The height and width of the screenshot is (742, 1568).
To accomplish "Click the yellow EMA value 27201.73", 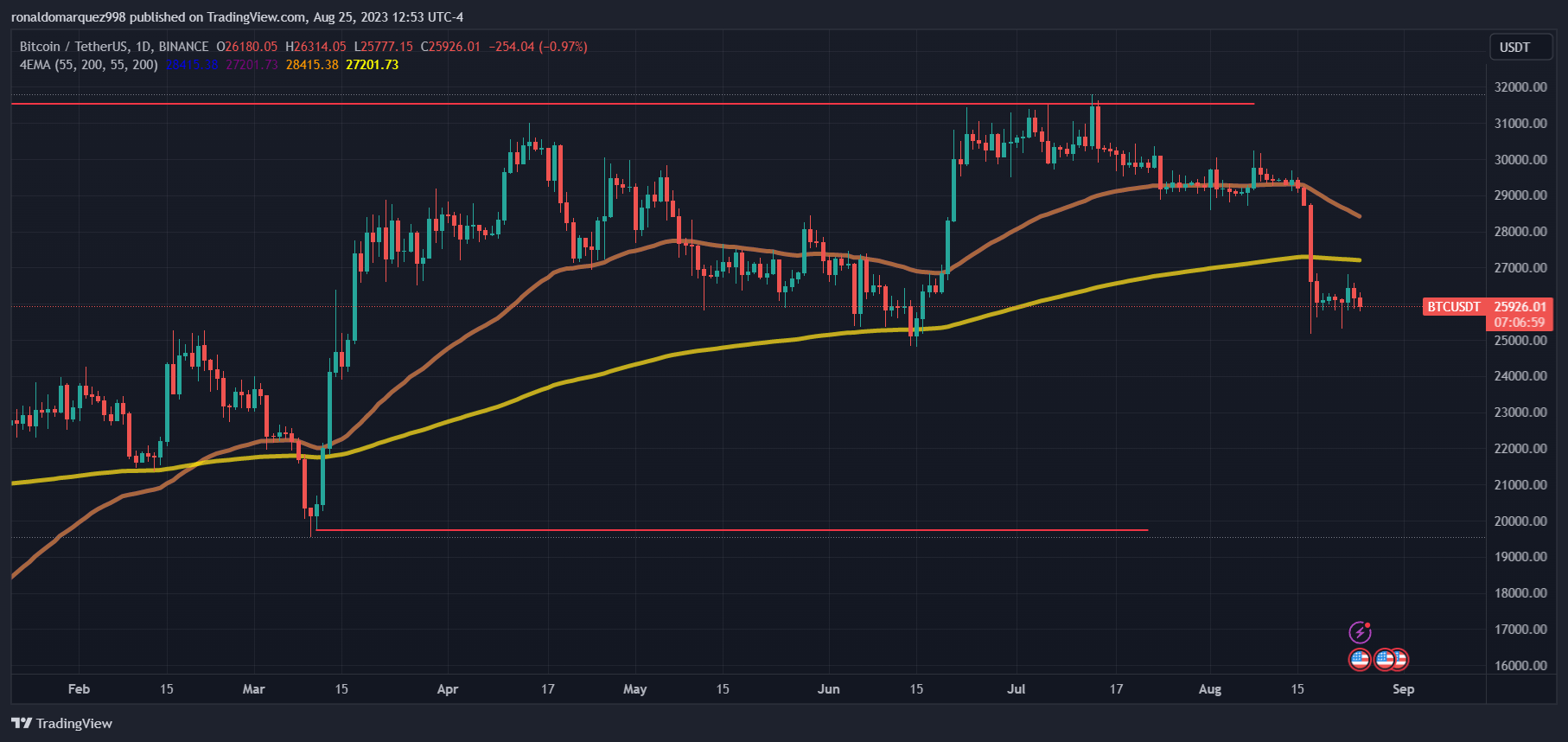I will (x=373, y=65).
